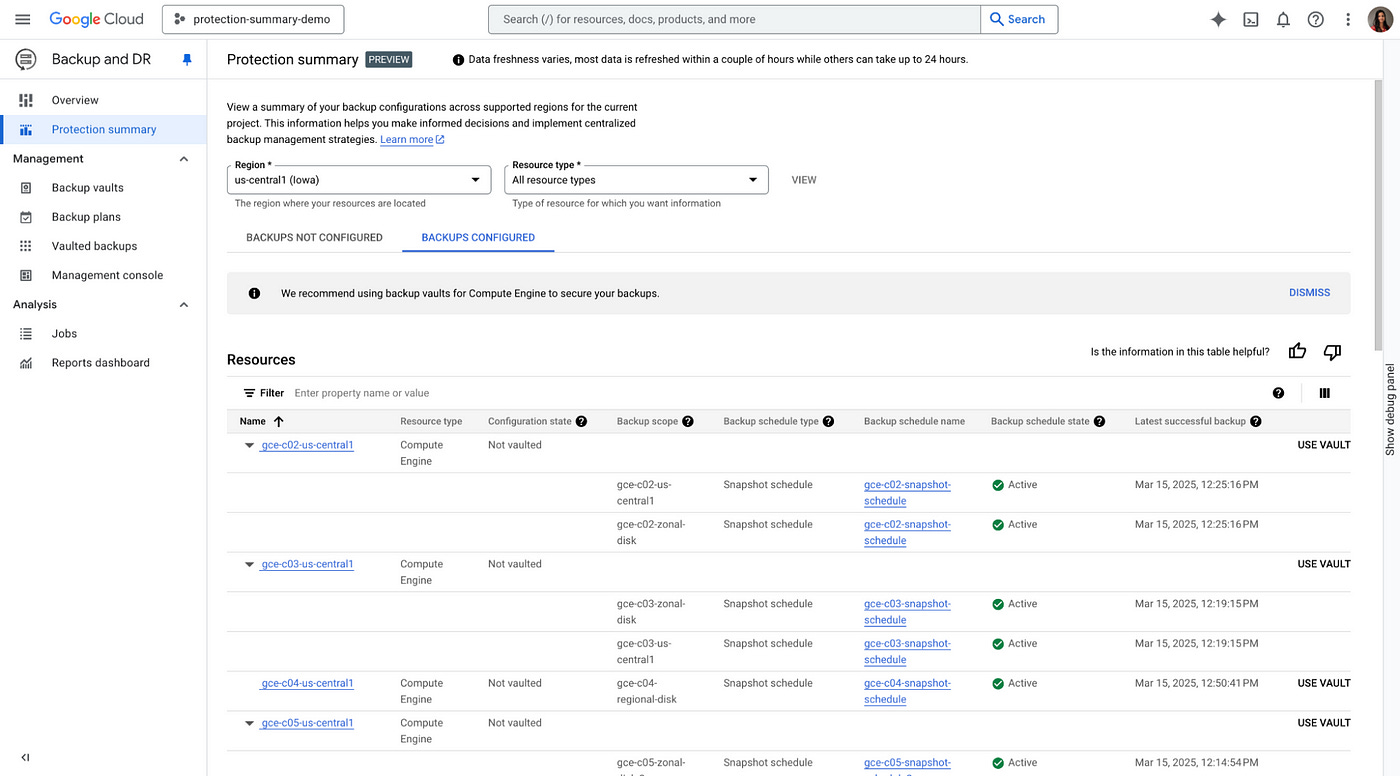
Task: Show help for Backup scope column
Action: (x=688, y=421)
